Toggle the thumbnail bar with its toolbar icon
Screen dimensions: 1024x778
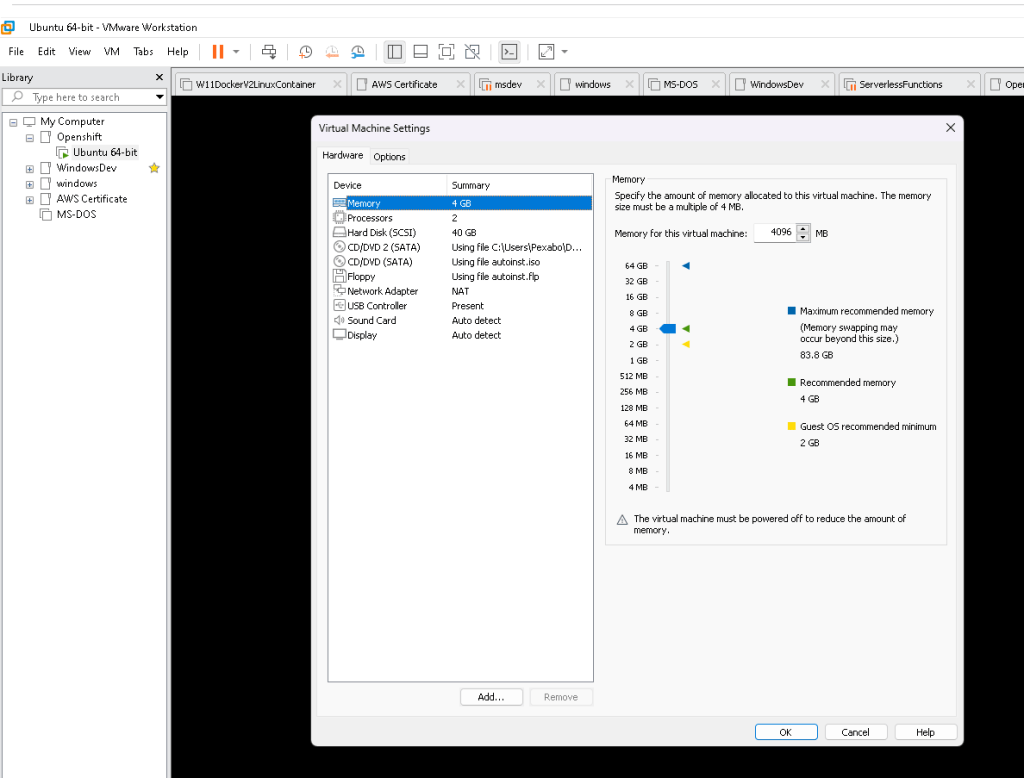point(421,52)
